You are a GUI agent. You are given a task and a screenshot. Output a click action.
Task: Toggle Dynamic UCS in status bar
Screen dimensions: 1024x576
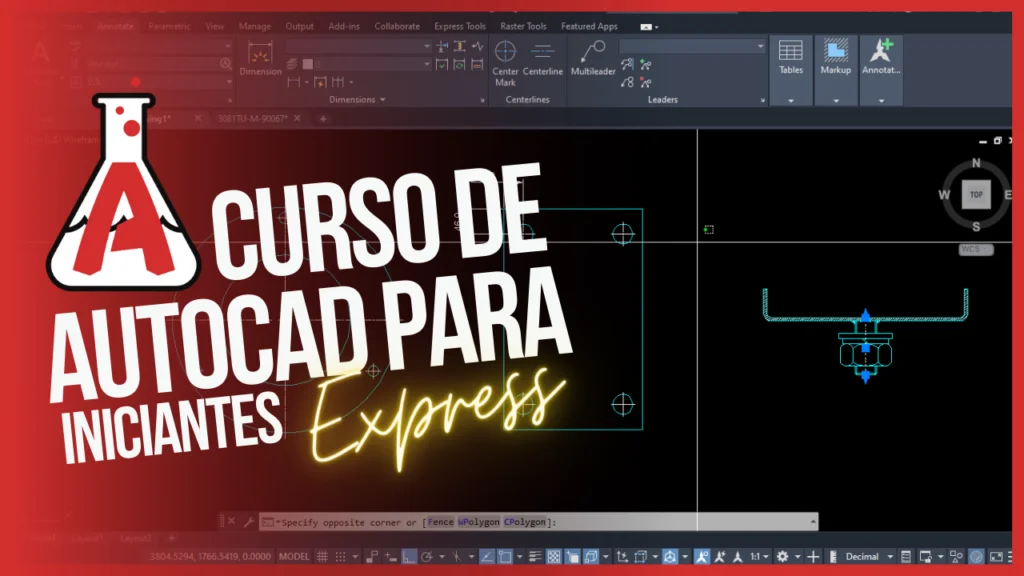pyautogui.click(x=622, y=556)
